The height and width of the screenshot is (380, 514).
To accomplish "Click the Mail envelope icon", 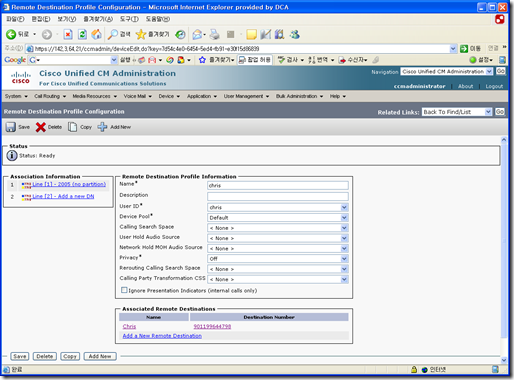I will (x=197, y=34).
